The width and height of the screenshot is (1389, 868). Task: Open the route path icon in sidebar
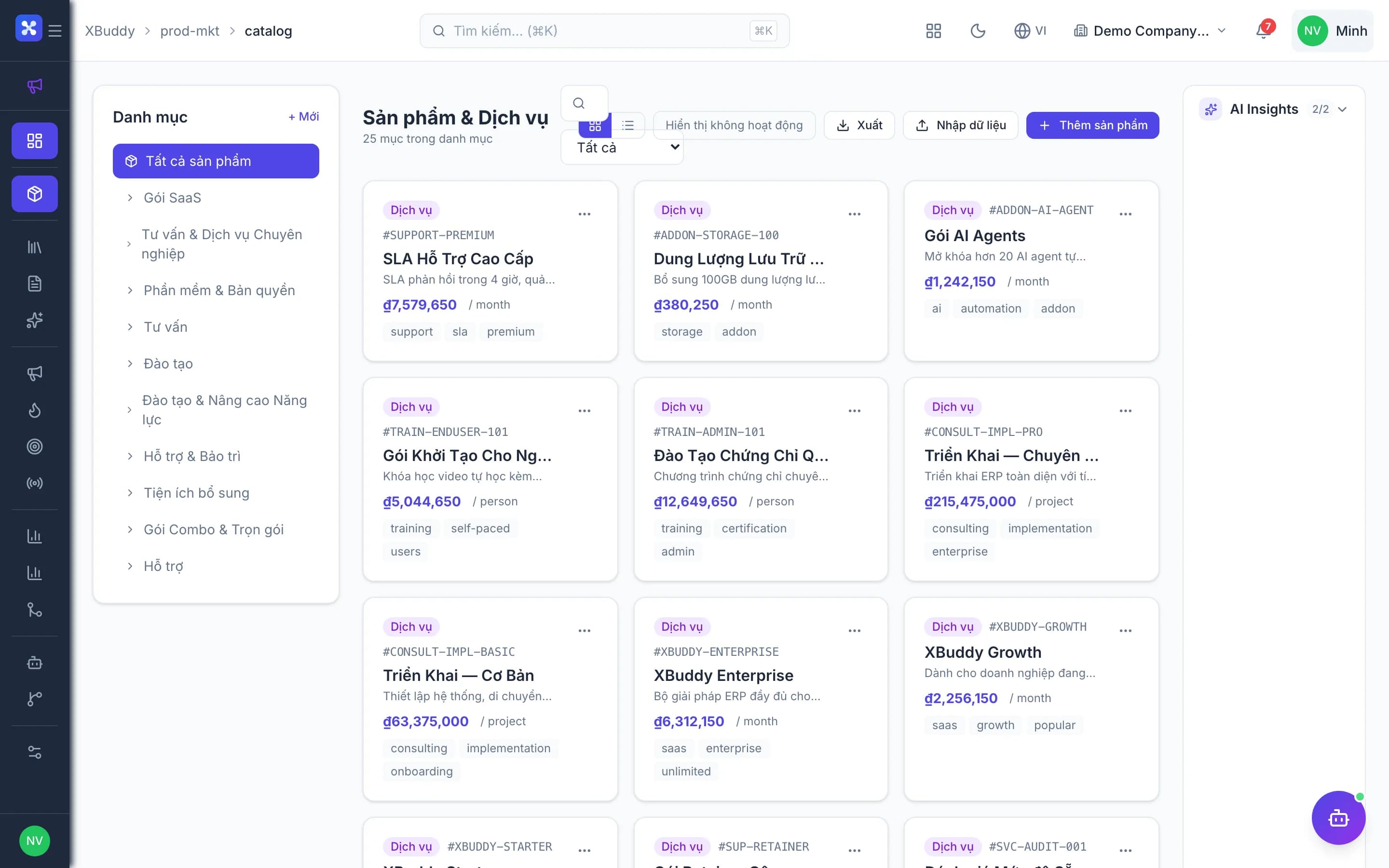click(x=34, y=610)
